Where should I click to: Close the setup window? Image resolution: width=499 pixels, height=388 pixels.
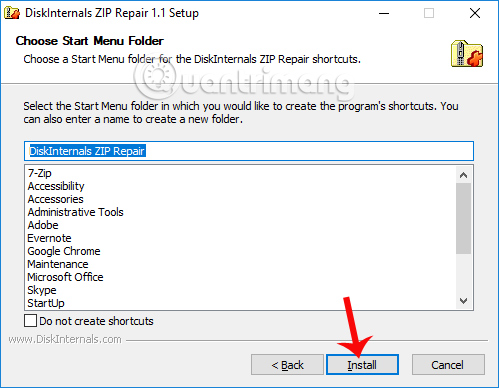475,13
